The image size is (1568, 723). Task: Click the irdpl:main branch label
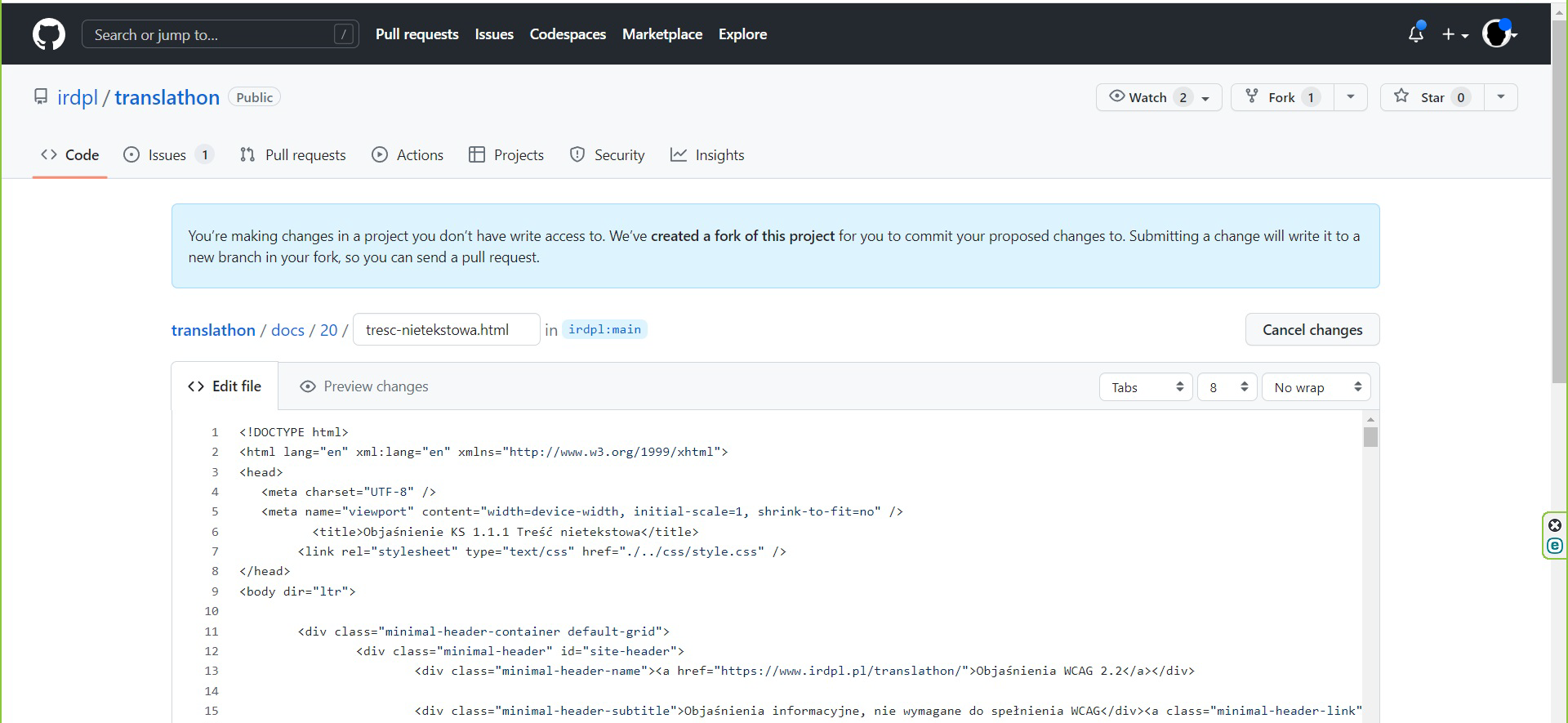(x=605, y=329)
